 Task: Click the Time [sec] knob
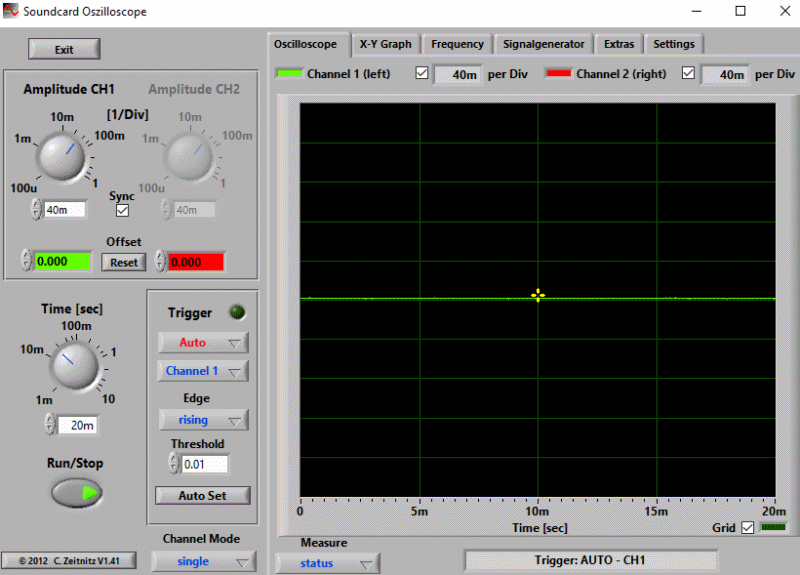(x=75, y=366)
